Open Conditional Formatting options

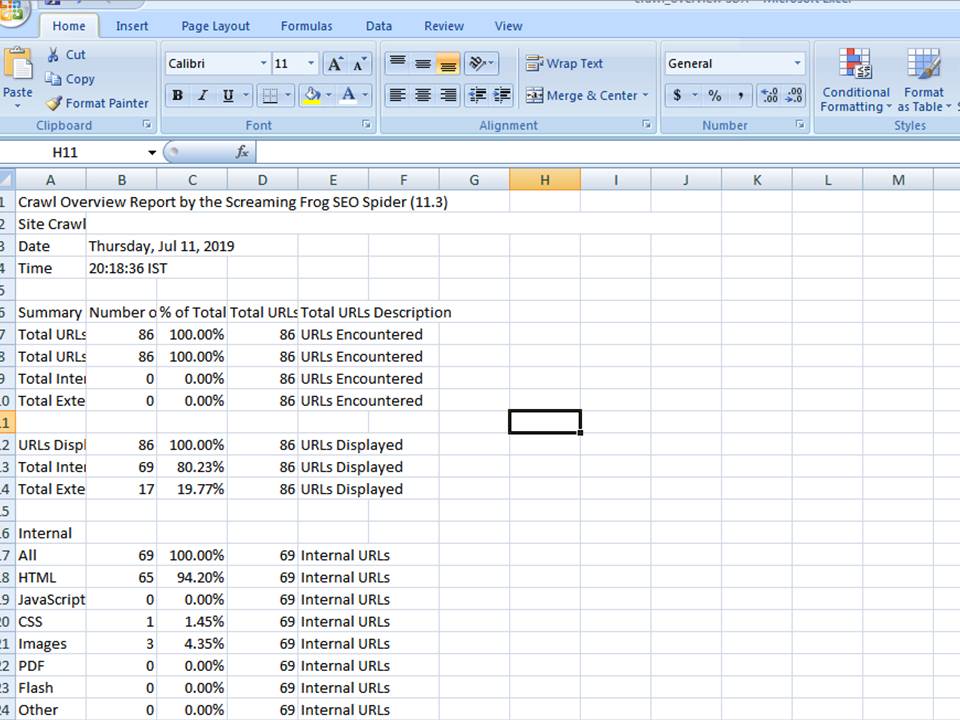[x=855, y=80]
